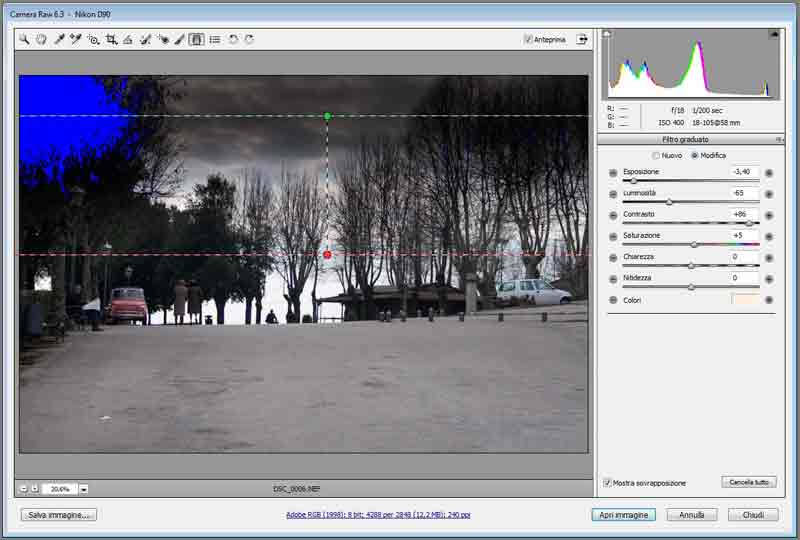Select the Zoom tool in the toolbar
The image size is (800, 540).
(x=24, y=40)
